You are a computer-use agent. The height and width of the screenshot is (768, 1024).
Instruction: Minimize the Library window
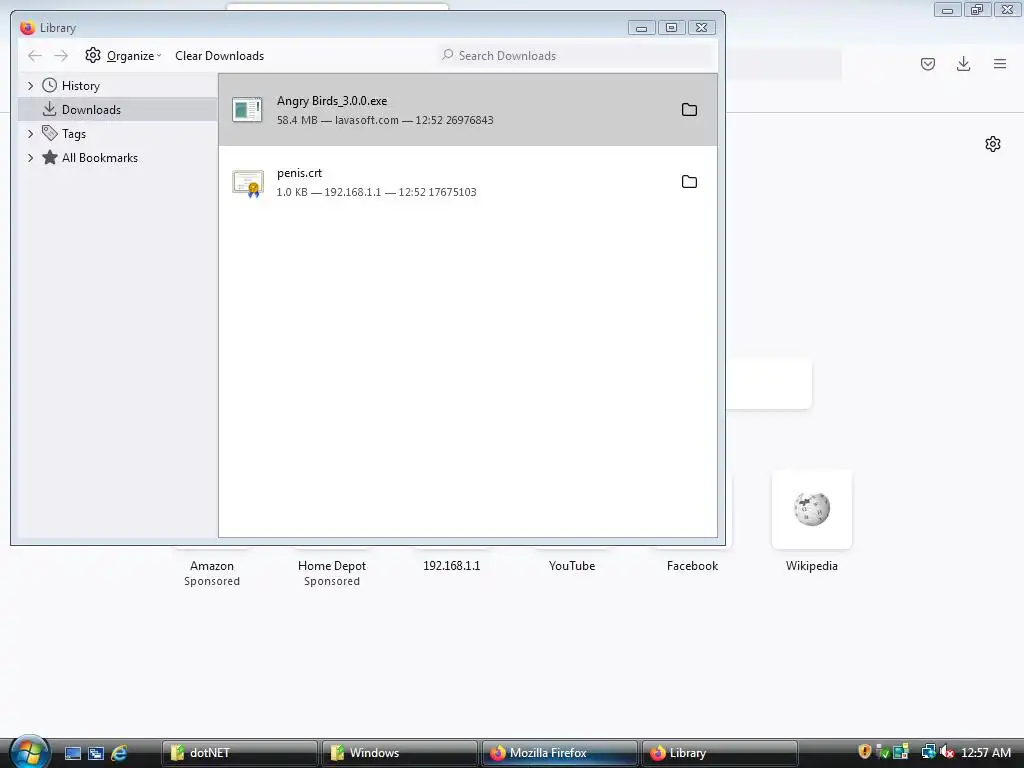pos(641,27)
